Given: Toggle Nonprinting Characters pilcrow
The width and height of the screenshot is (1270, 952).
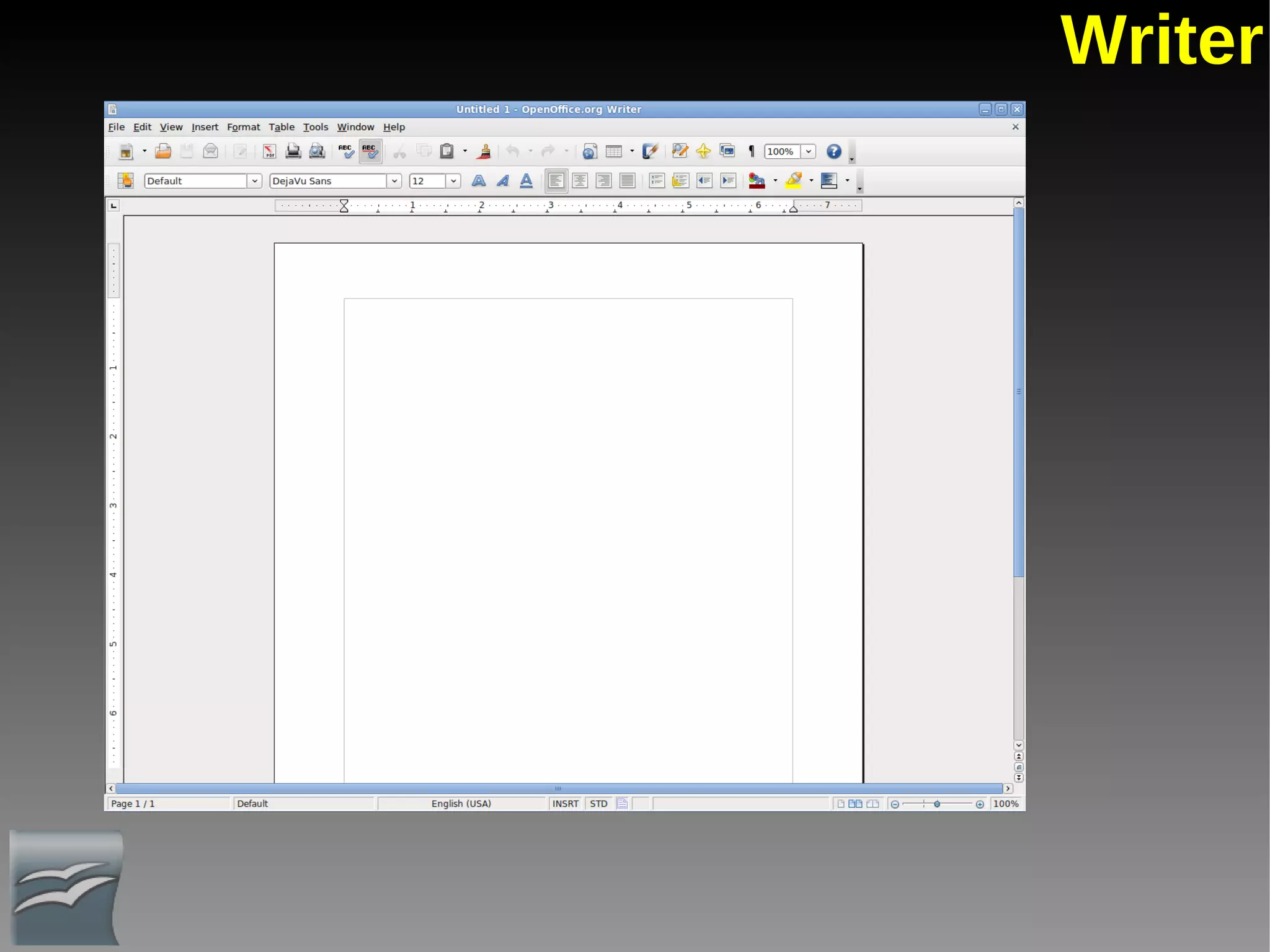Looking at the screenshot, I should click(752, 151).
